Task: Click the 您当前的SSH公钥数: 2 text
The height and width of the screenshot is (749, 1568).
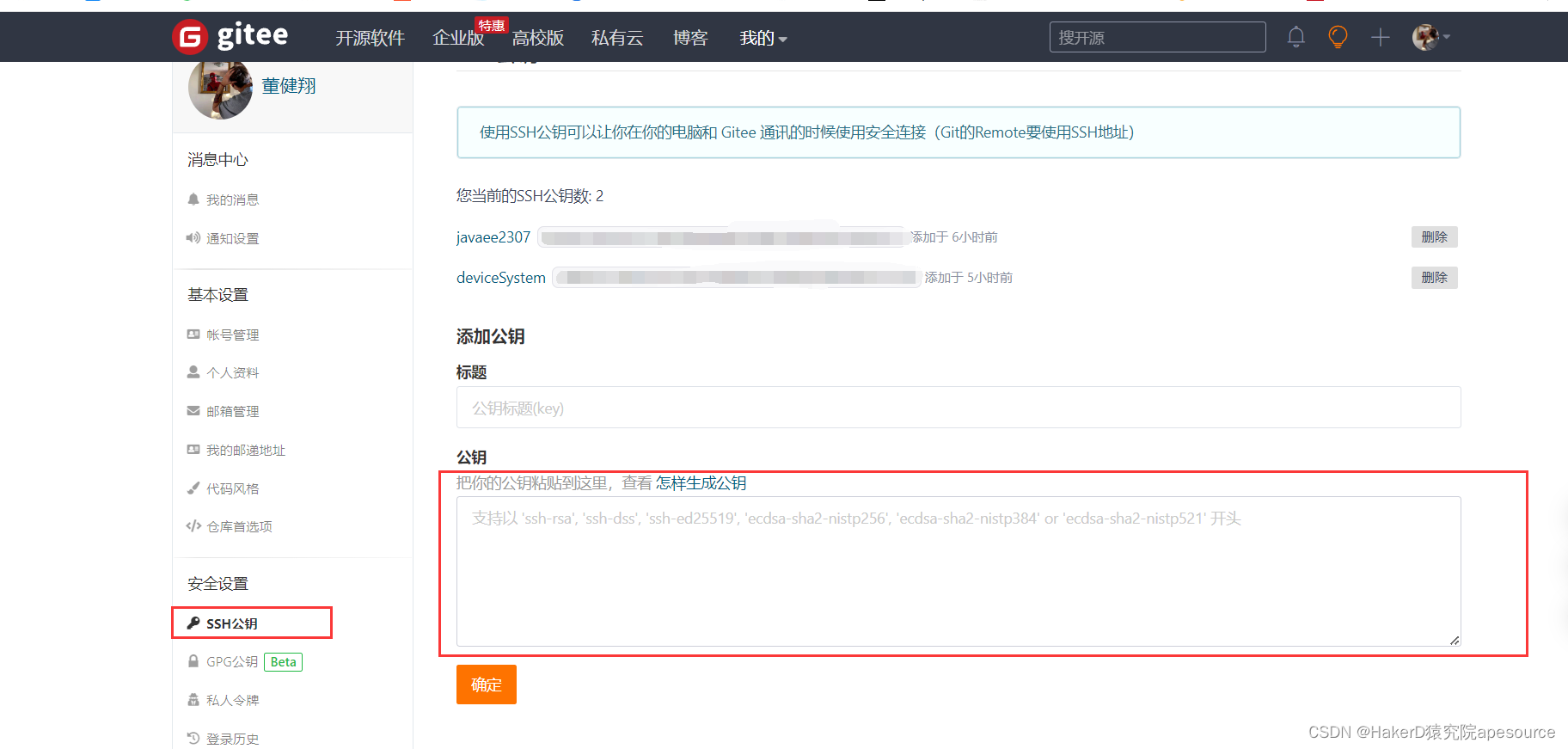Action: pyautogui.click(x=530, y=196)
